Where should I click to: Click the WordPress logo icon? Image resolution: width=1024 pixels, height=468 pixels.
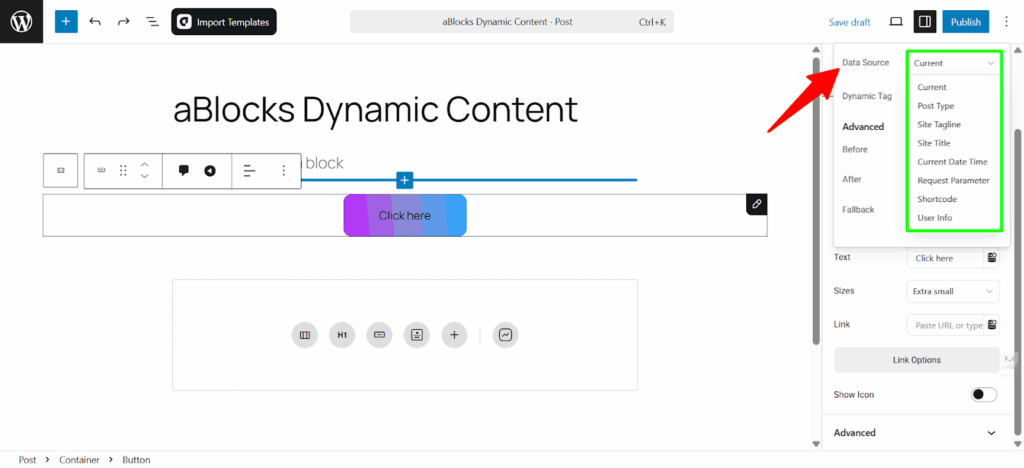pos(22,22)
